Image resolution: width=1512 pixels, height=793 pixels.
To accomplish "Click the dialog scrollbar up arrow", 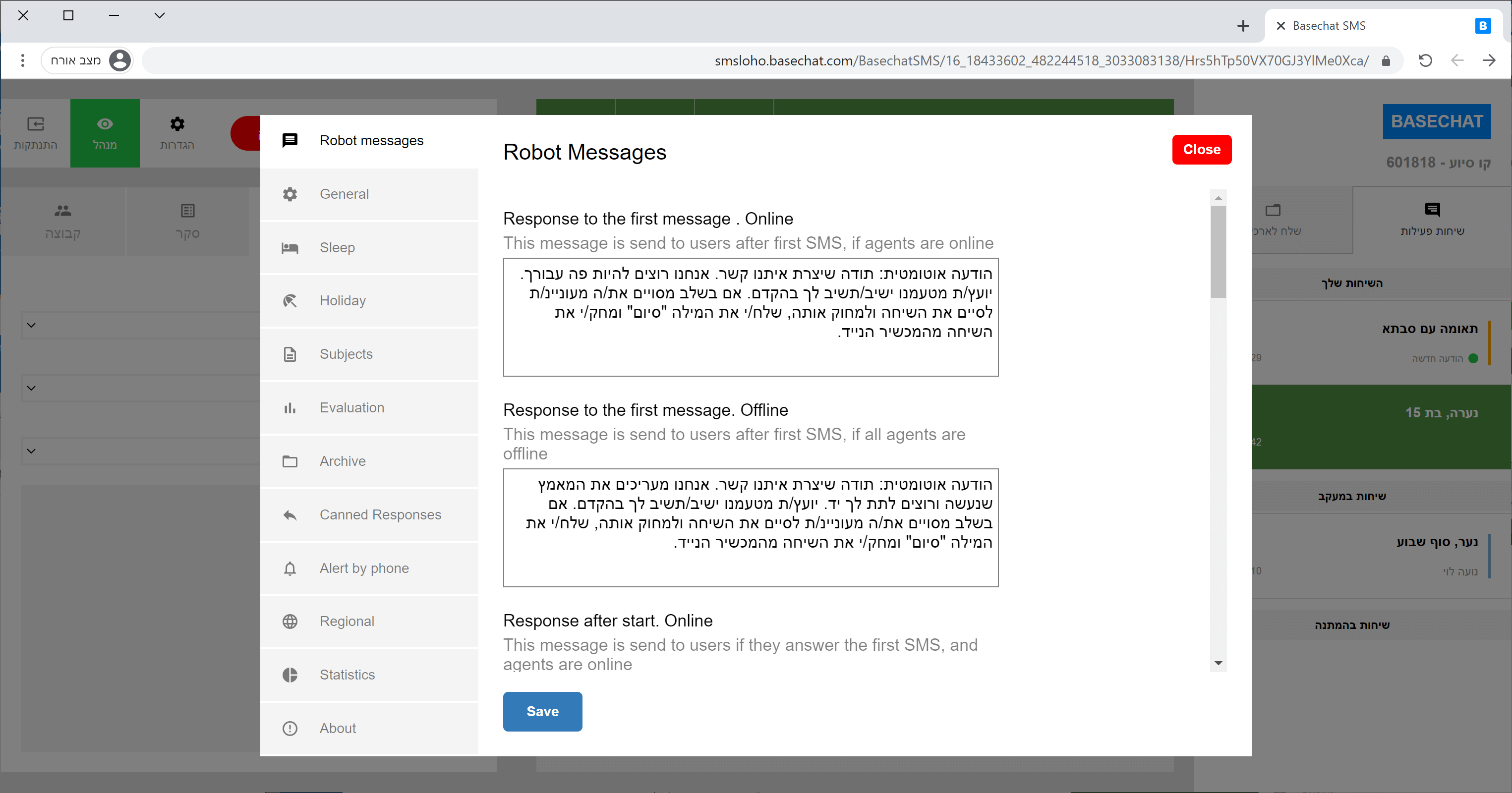I will (1218, 198).
